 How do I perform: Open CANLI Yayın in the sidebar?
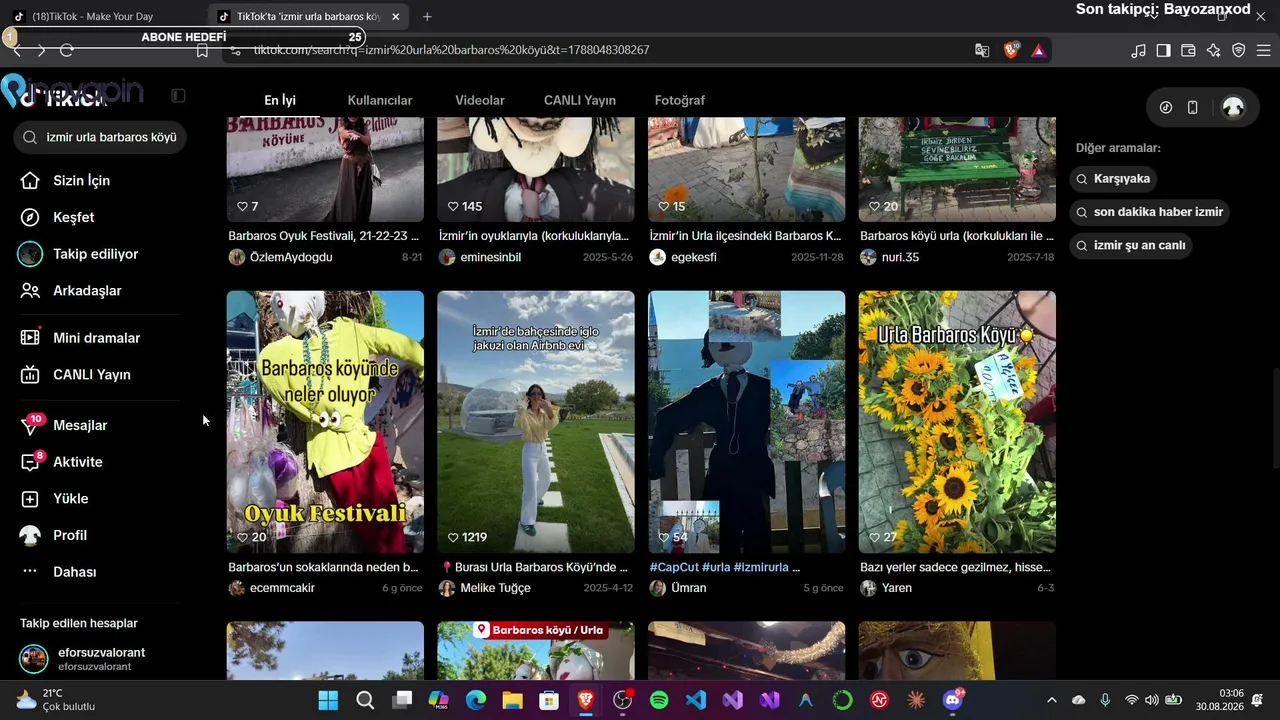tap(78, 375)
